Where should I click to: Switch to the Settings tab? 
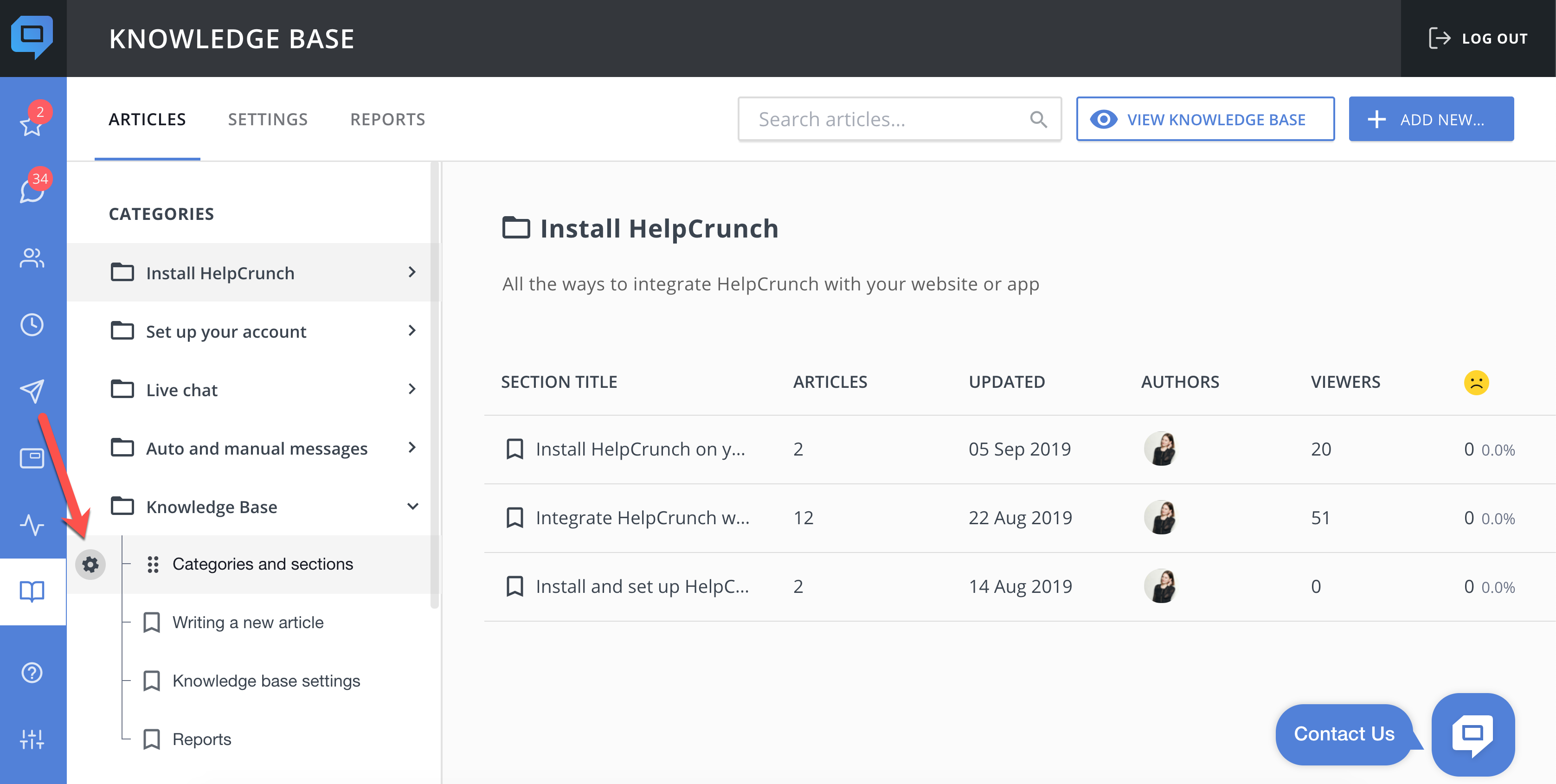point(268,120)
